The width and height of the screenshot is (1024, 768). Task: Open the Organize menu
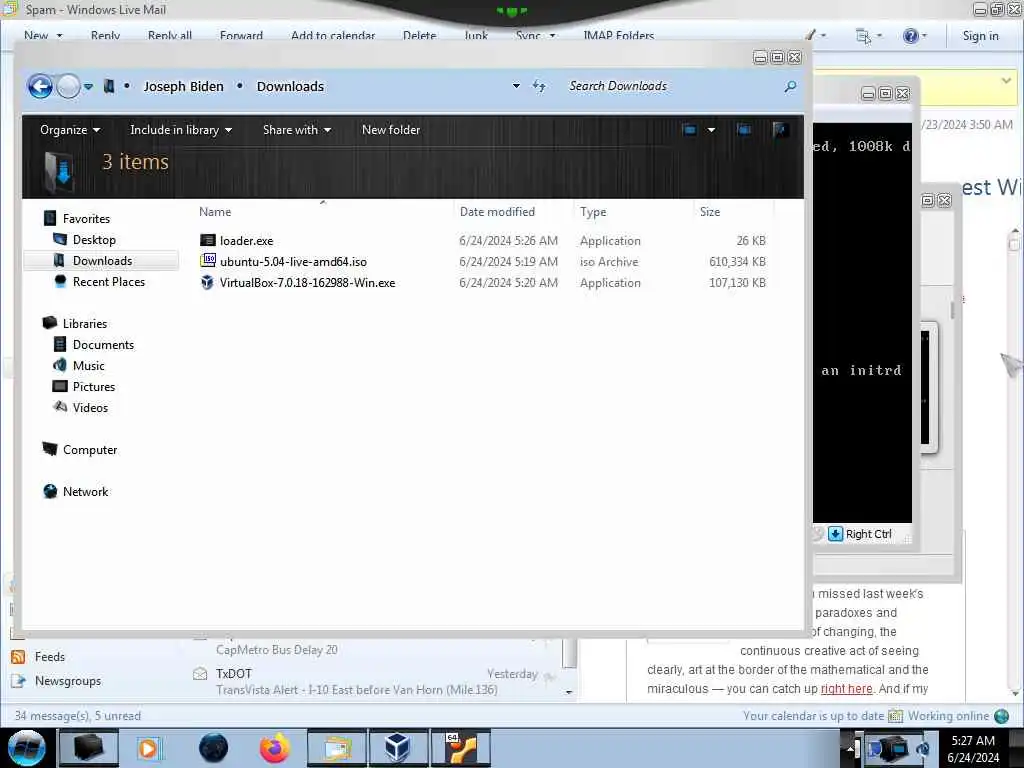(70, 130)
